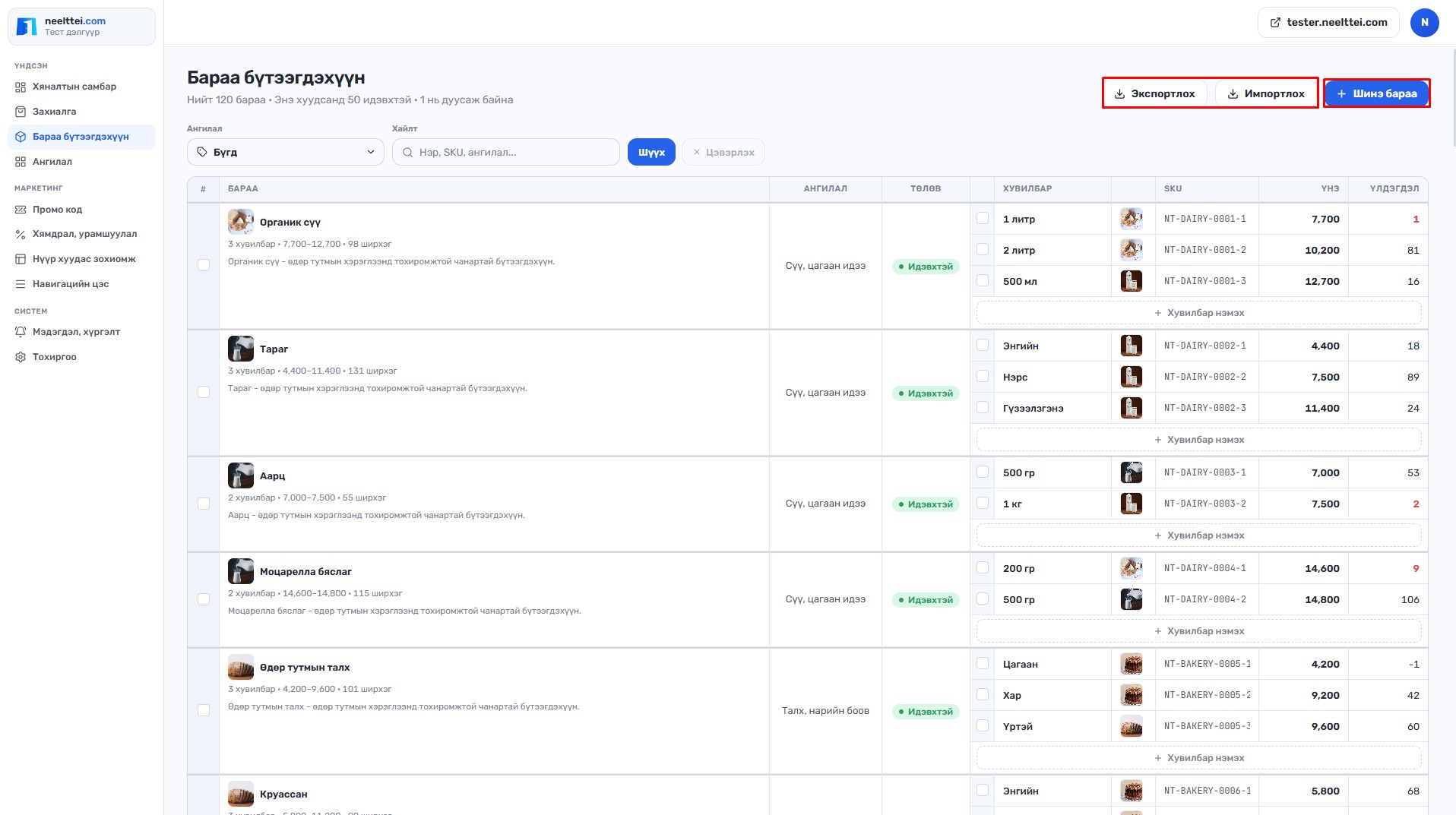Open Бараа бүтээгдэхүүн in sidebar
The height and width of the screenshot is (815, 1456).
[81, 137]
